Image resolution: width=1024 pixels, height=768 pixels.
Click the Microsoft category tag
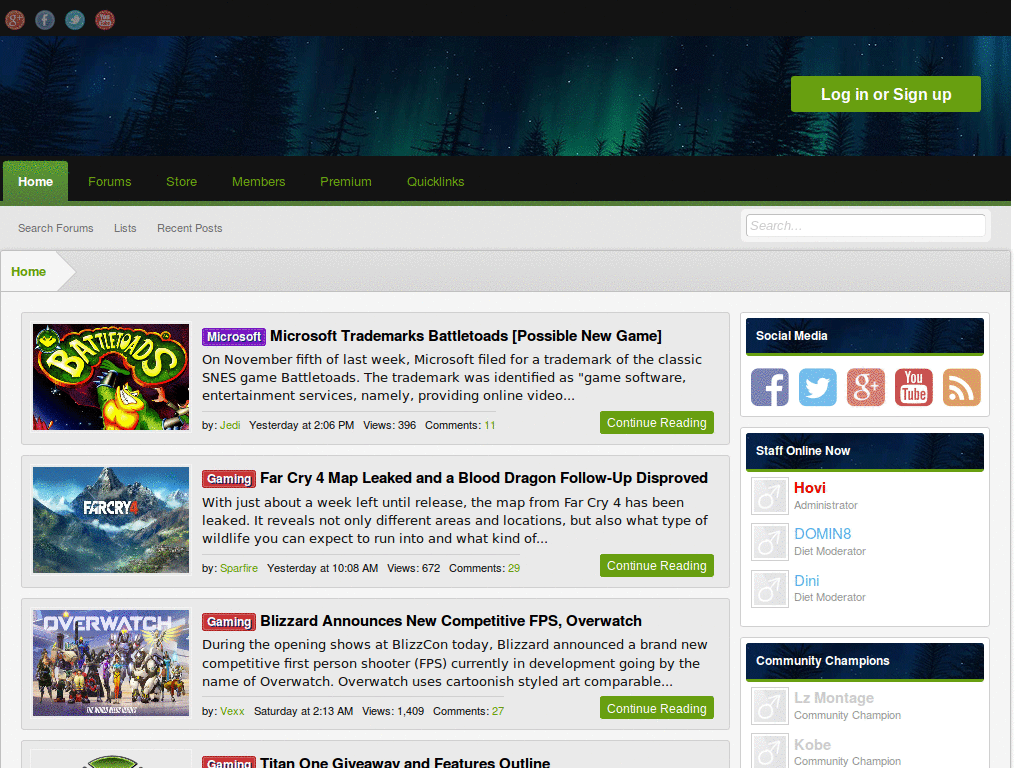[234, 336]
